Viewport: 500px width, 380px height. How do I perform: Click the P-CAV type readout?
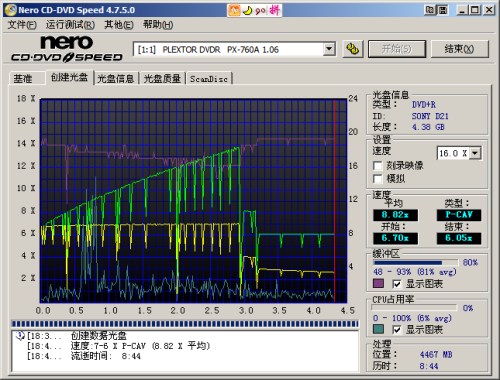pyautogui.click(x=459, y=215)
